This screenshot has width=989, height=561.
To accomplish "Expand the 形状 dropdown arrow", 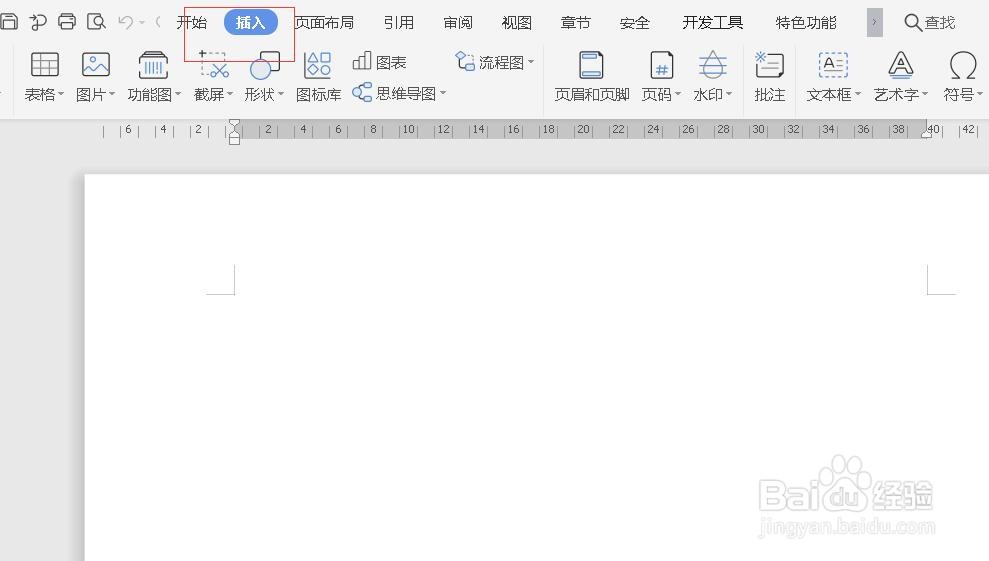I will coord(281,94).
